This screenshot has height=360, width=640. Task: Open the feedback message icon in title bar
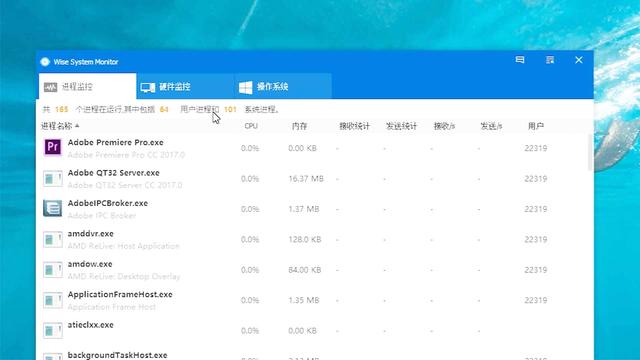click(x=520, y=60)
